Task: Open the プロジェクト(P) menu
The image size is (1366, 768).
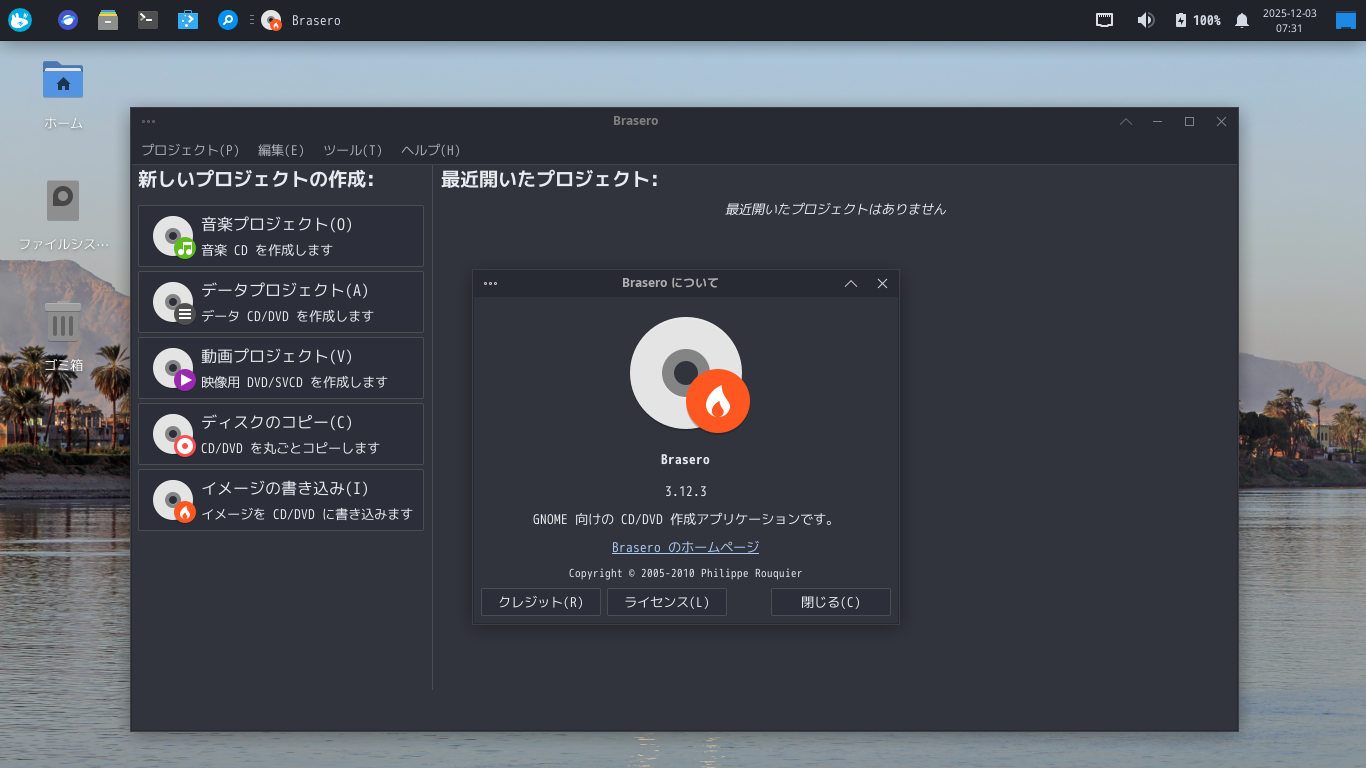Action: pyautogui.click(x=190, y=150)
